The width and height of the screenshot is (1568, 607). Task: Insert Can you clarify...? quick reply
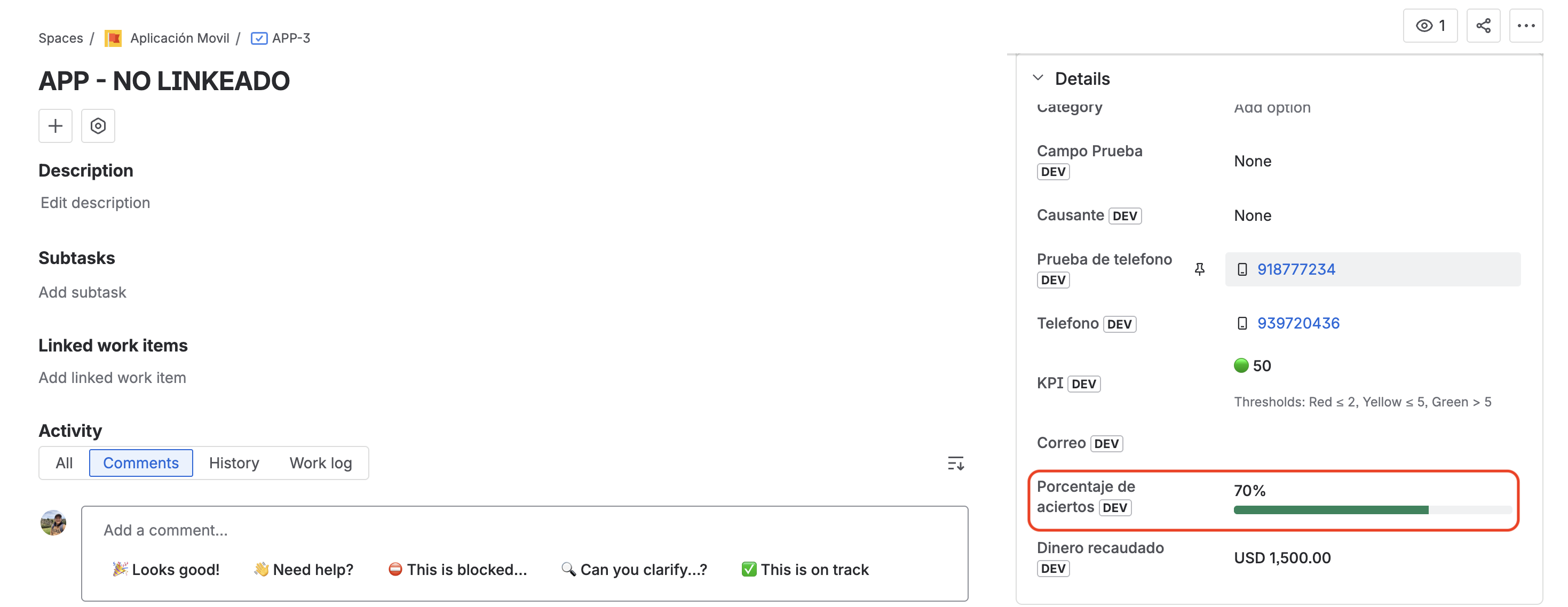point(633,569)
